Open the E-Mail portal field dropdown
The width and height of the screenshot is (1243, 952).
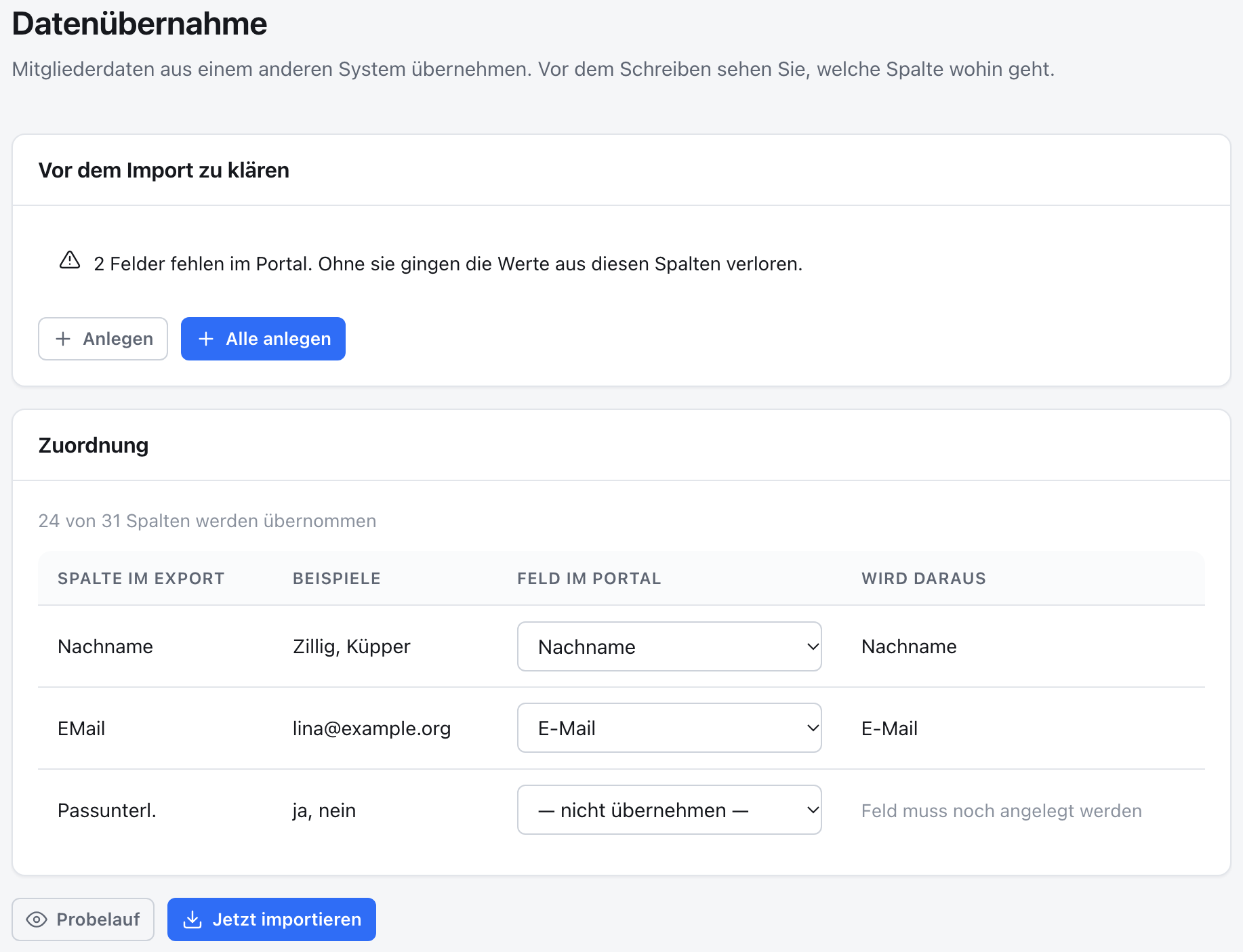(670, 728)
